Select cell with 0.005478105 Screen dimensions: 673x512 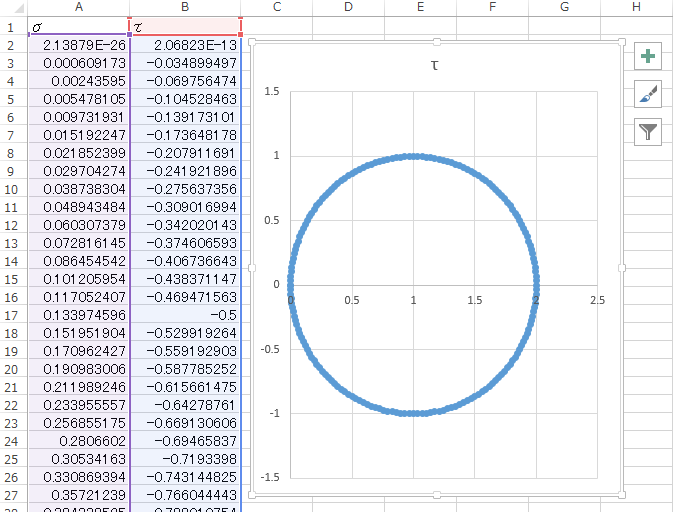79,99
